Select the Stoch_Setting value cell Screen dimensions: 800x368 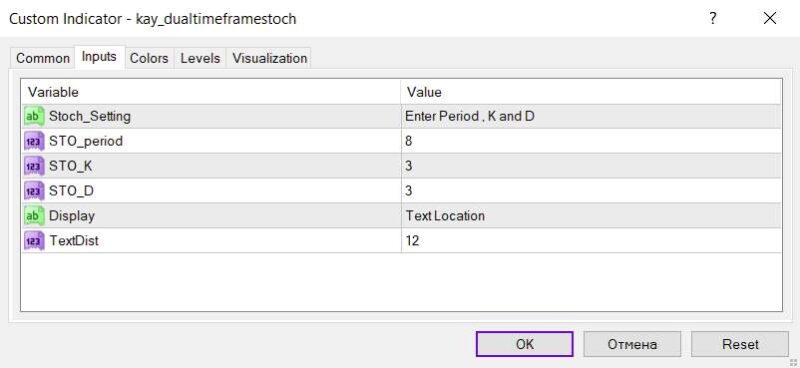[x=591, y=116]
